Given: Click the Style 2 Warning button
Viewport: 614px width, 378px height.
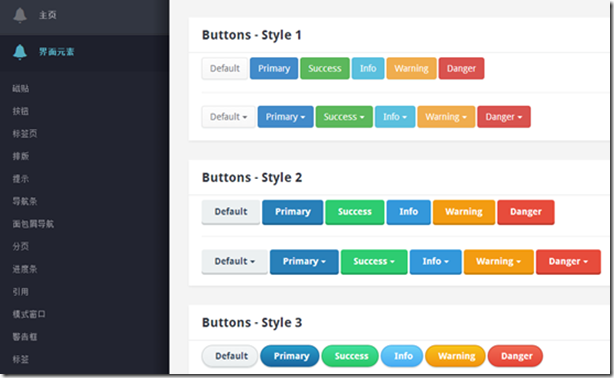Looking at the screenshot, I should 464,212.
